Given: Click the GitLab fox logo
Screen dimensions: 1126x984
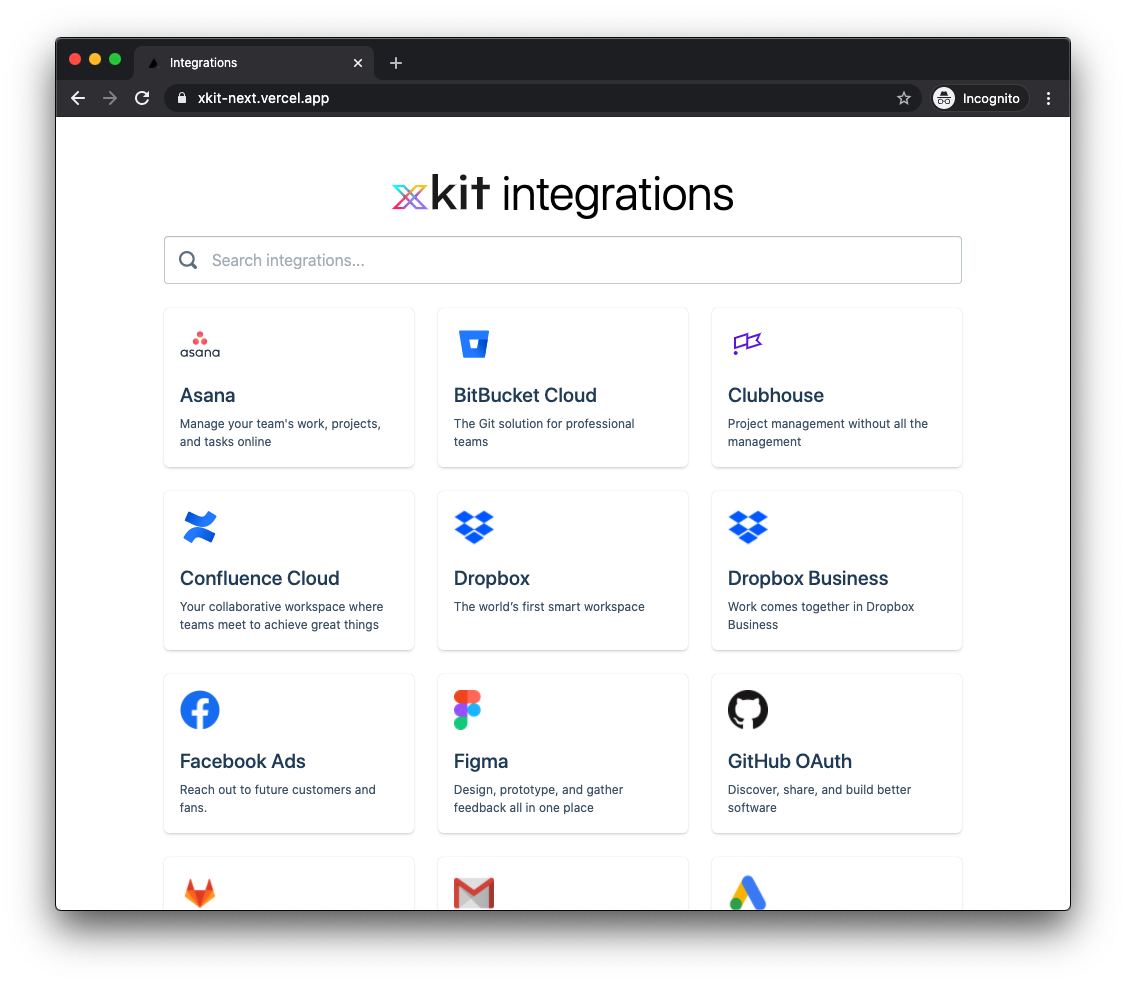Looking at the screenshot, I should pos(200,893).
